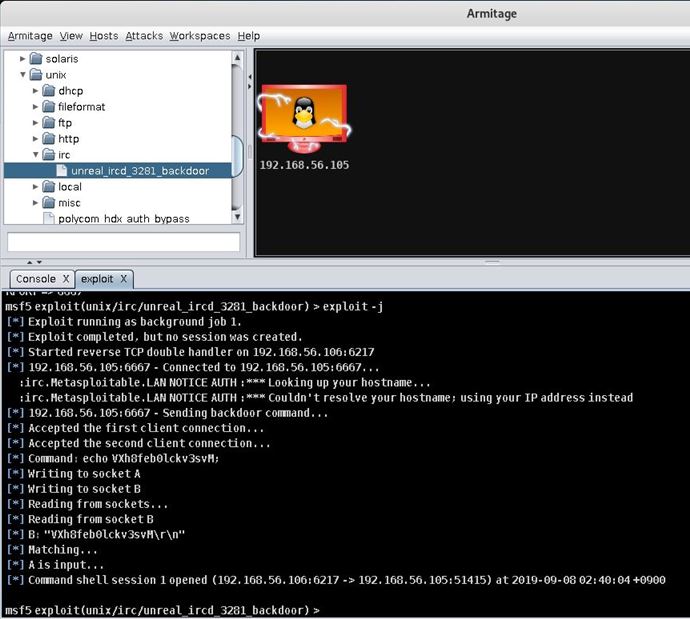Expand the misc folder arrow
690x619 pixels.
coord(36,202)
